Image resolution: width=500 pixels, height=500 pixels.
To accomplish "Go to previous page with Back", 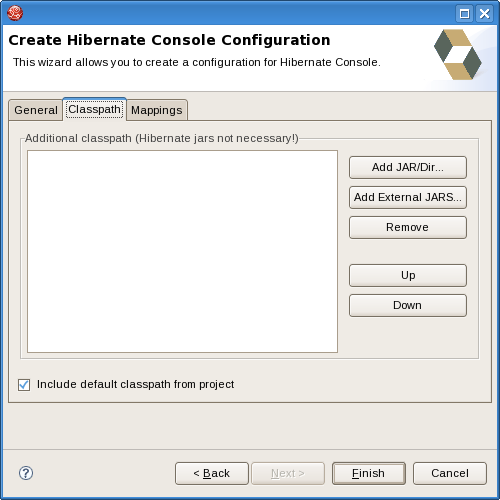I will point(212,473).
